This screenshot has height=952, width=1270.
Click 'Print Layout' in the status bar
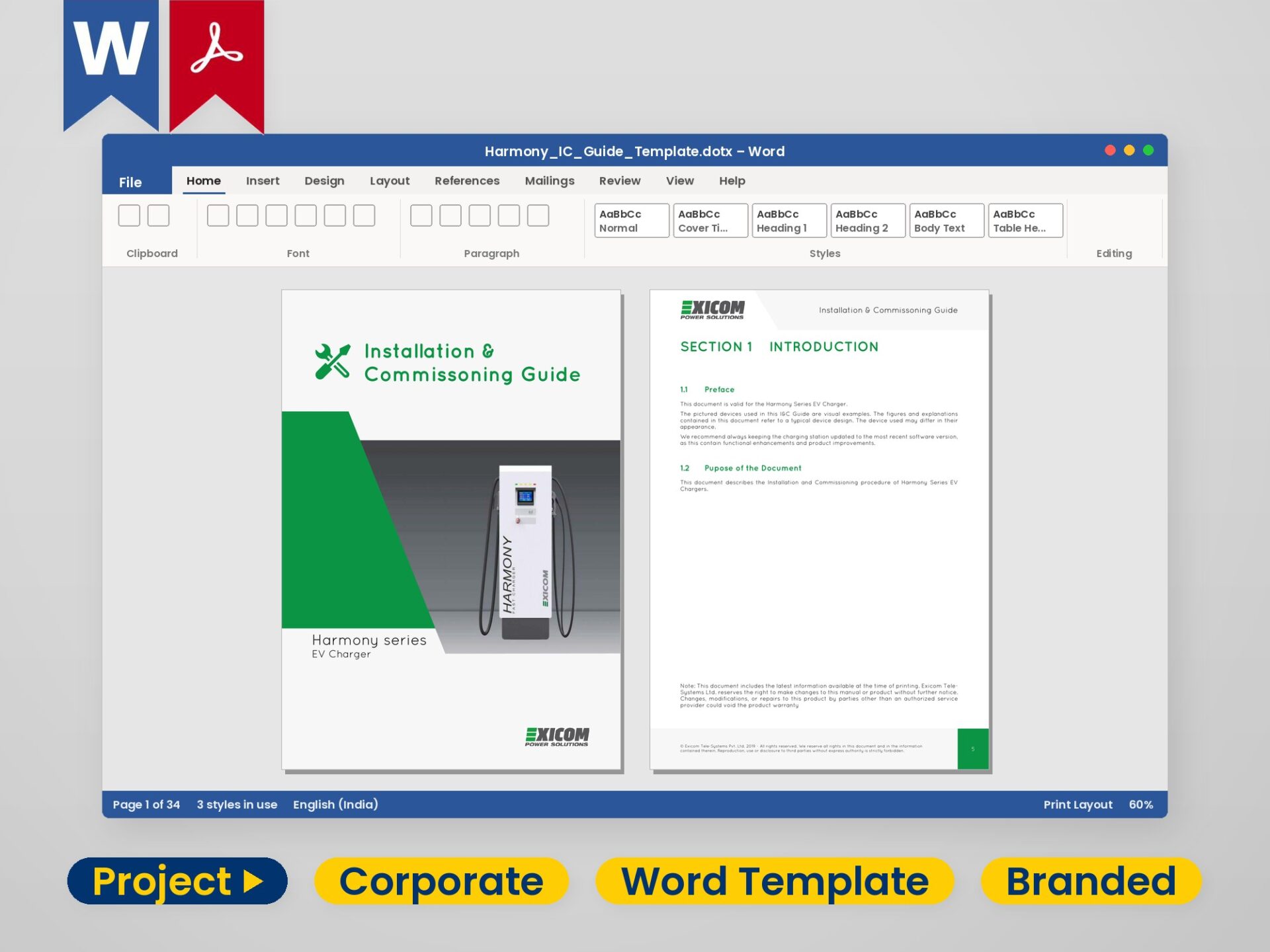click(1078, 805)
